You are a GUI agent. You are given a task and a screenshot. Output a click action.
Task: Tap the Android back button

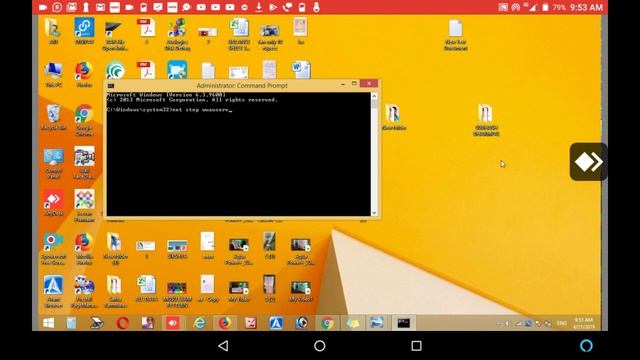pyautogui.click(x=223, y=346)
